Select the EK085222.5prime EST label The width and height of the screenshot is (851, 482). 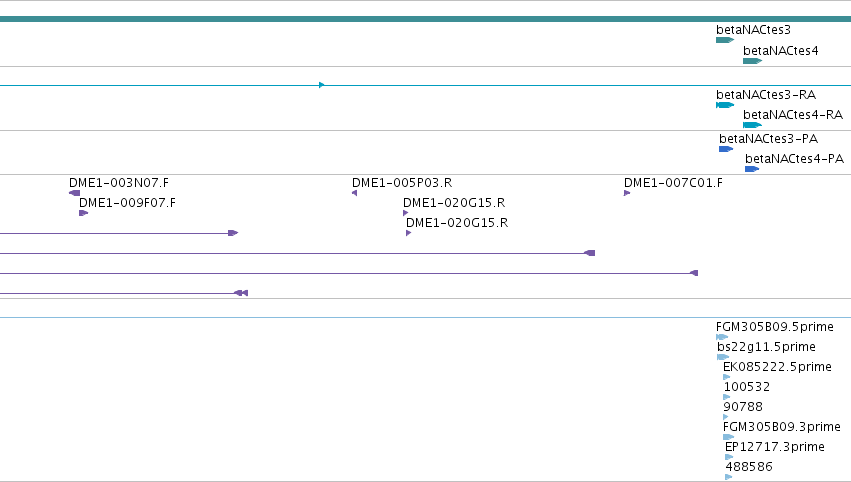point(777,367)
